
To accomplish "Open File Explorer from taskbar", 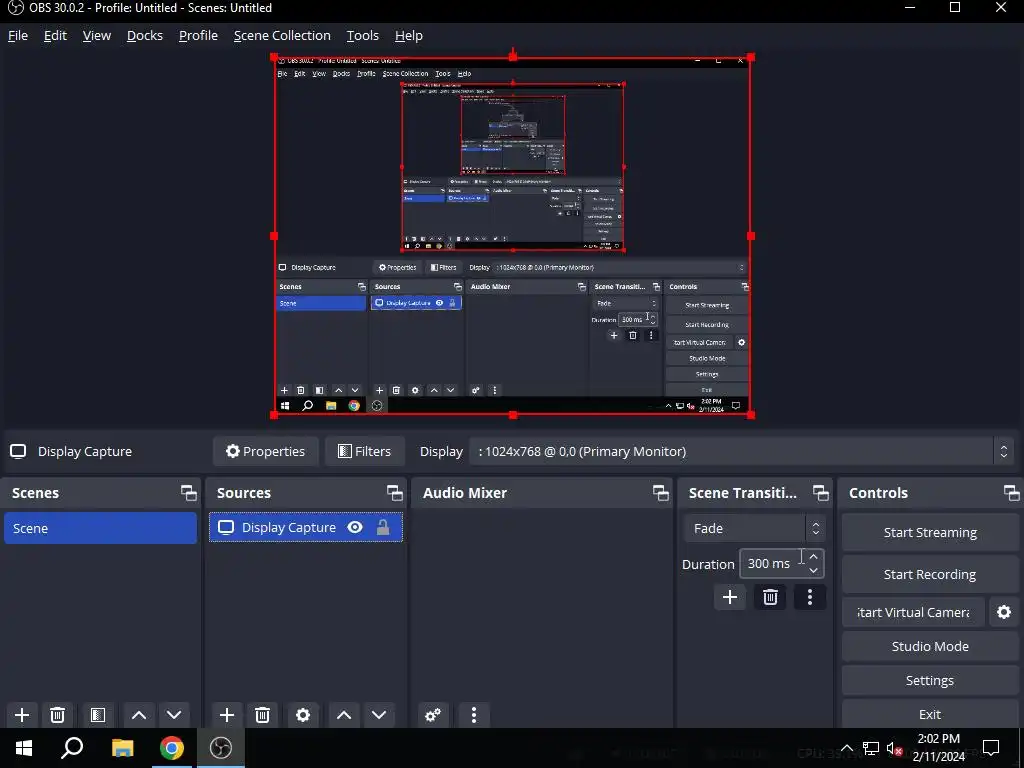I will click(x=122, y=748).
